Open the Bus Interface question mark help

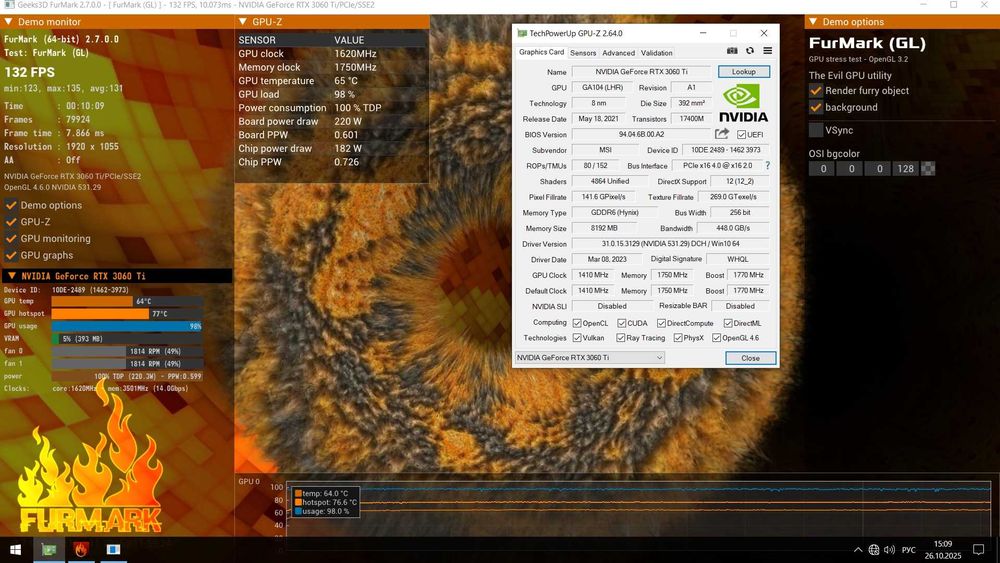point(768,165)
